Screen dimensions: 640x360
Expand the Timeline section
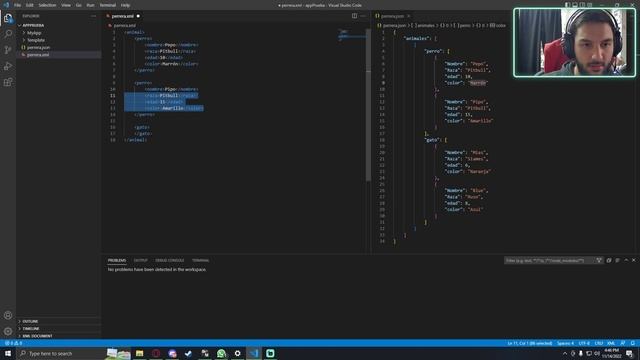(x=58, y=329)
